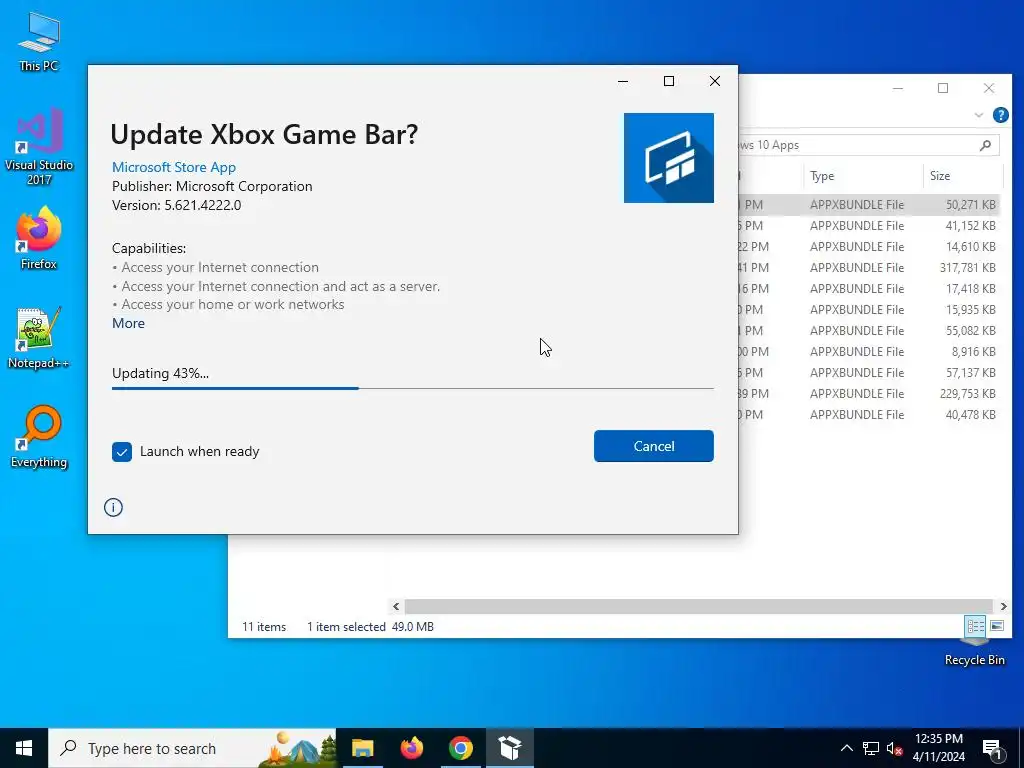The height and width of the screenshot is (768, 1024).
Task: Switch Explorer to details view
Action: coord(976,626)
